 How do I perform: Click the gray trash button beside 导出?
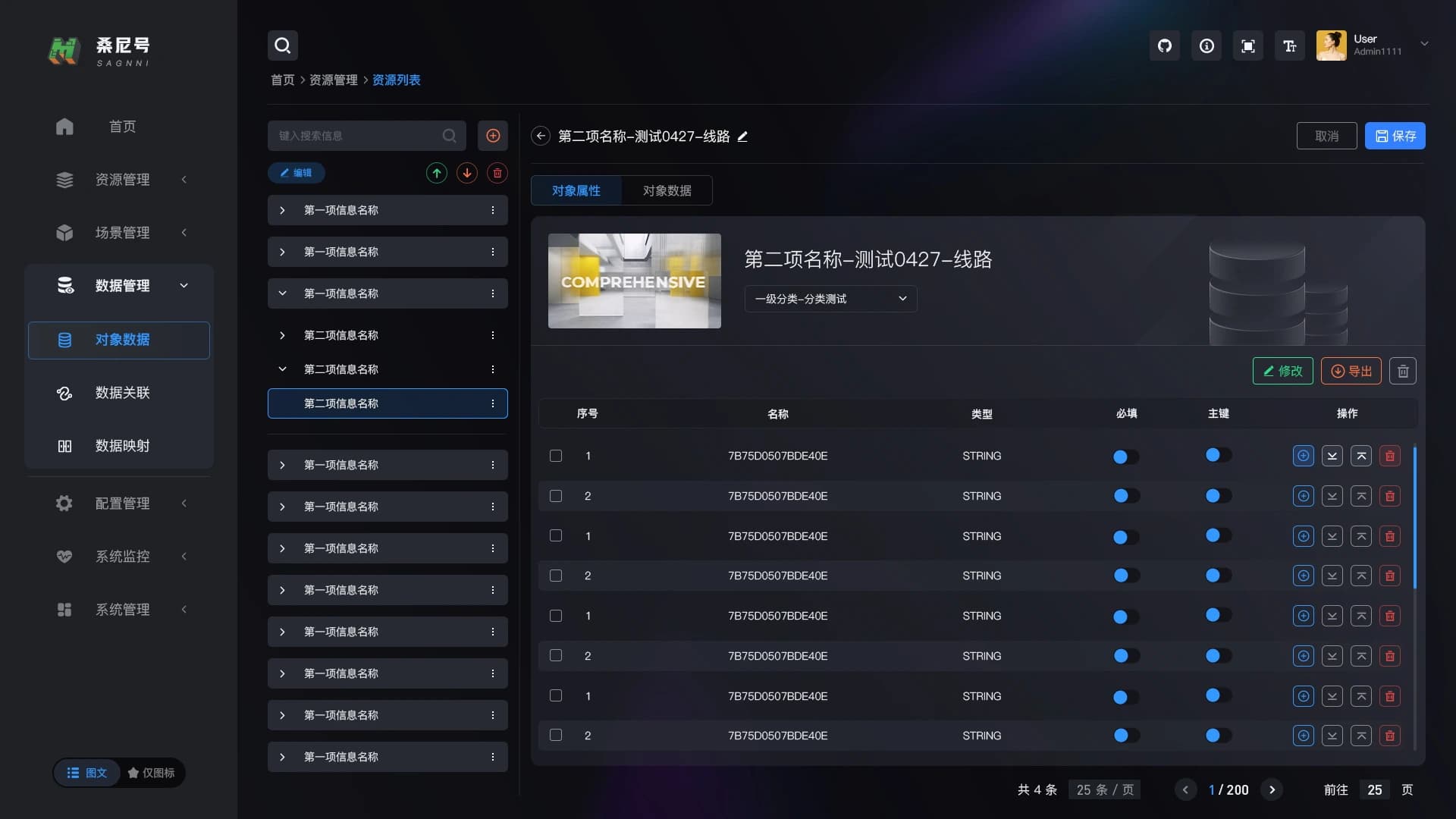pos(1403,371)
